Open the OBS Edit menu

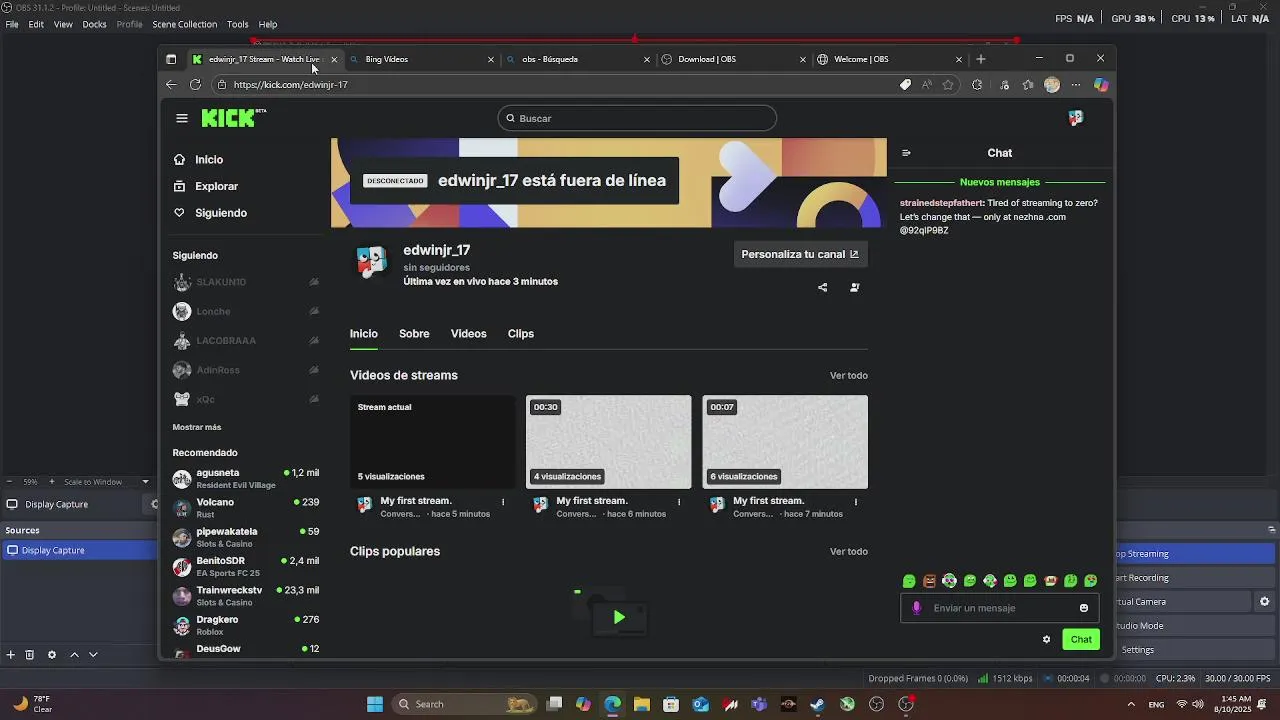click(36, 24)
